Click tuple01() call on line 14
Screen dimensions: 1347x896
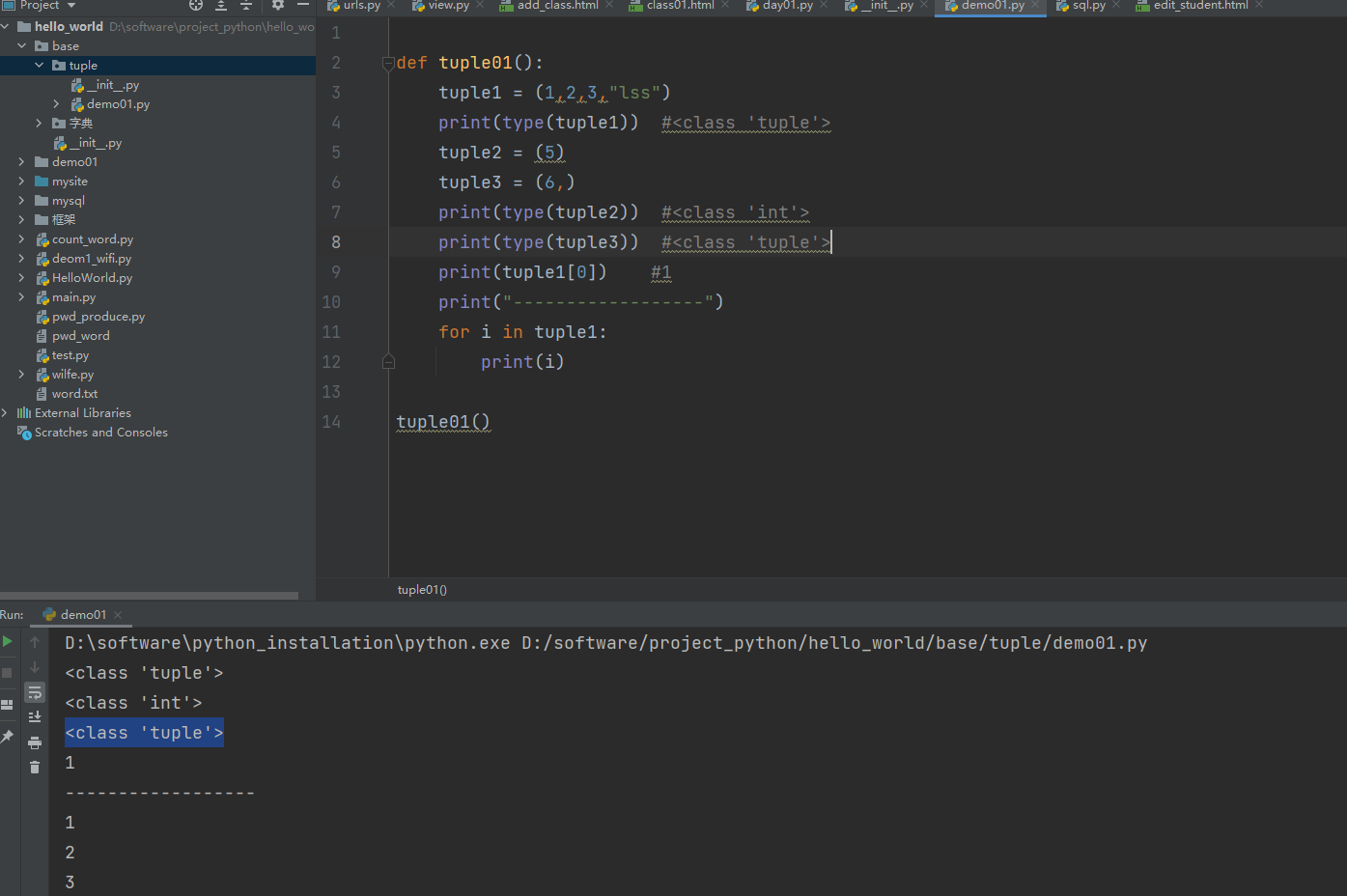[443, 422]
